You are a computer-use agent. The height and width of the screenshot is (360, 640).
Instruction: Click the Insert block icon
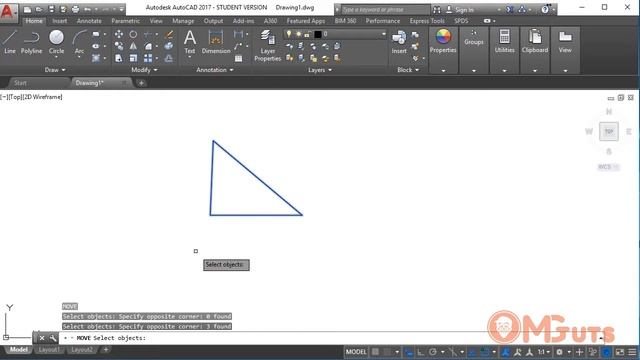[399, 42]
